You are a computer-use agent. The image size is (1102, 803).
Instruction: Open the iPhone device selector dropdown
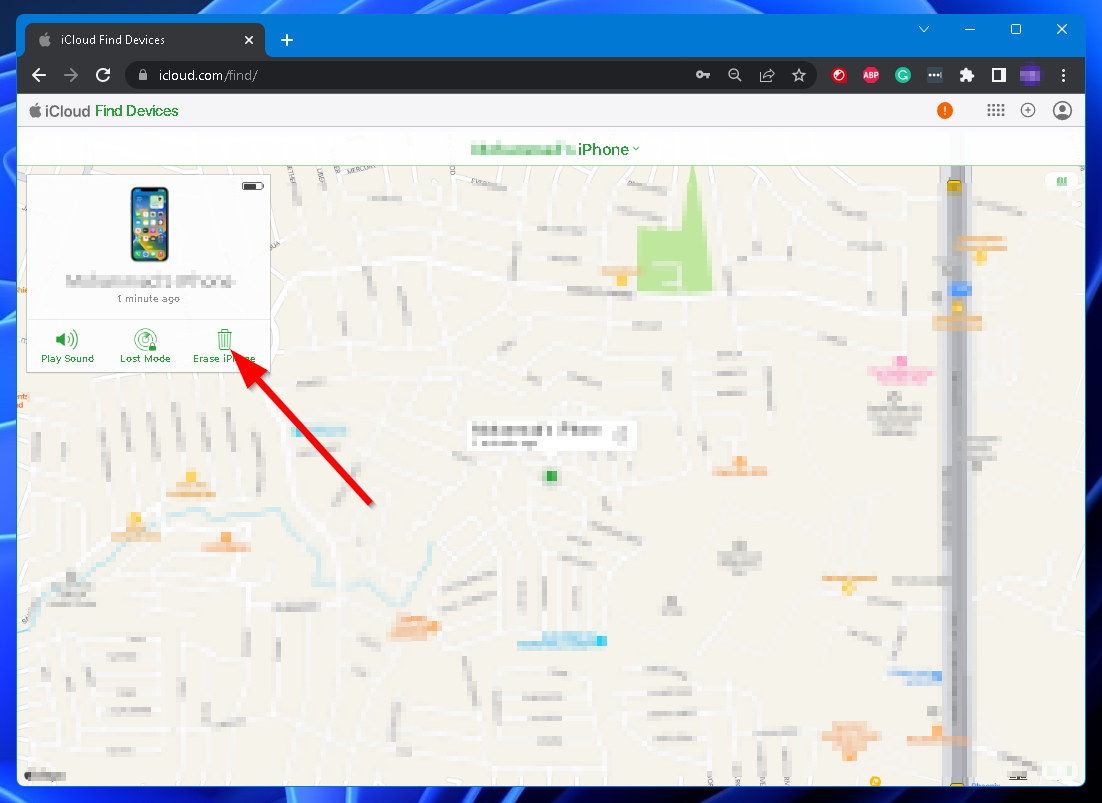click(555, 149)
